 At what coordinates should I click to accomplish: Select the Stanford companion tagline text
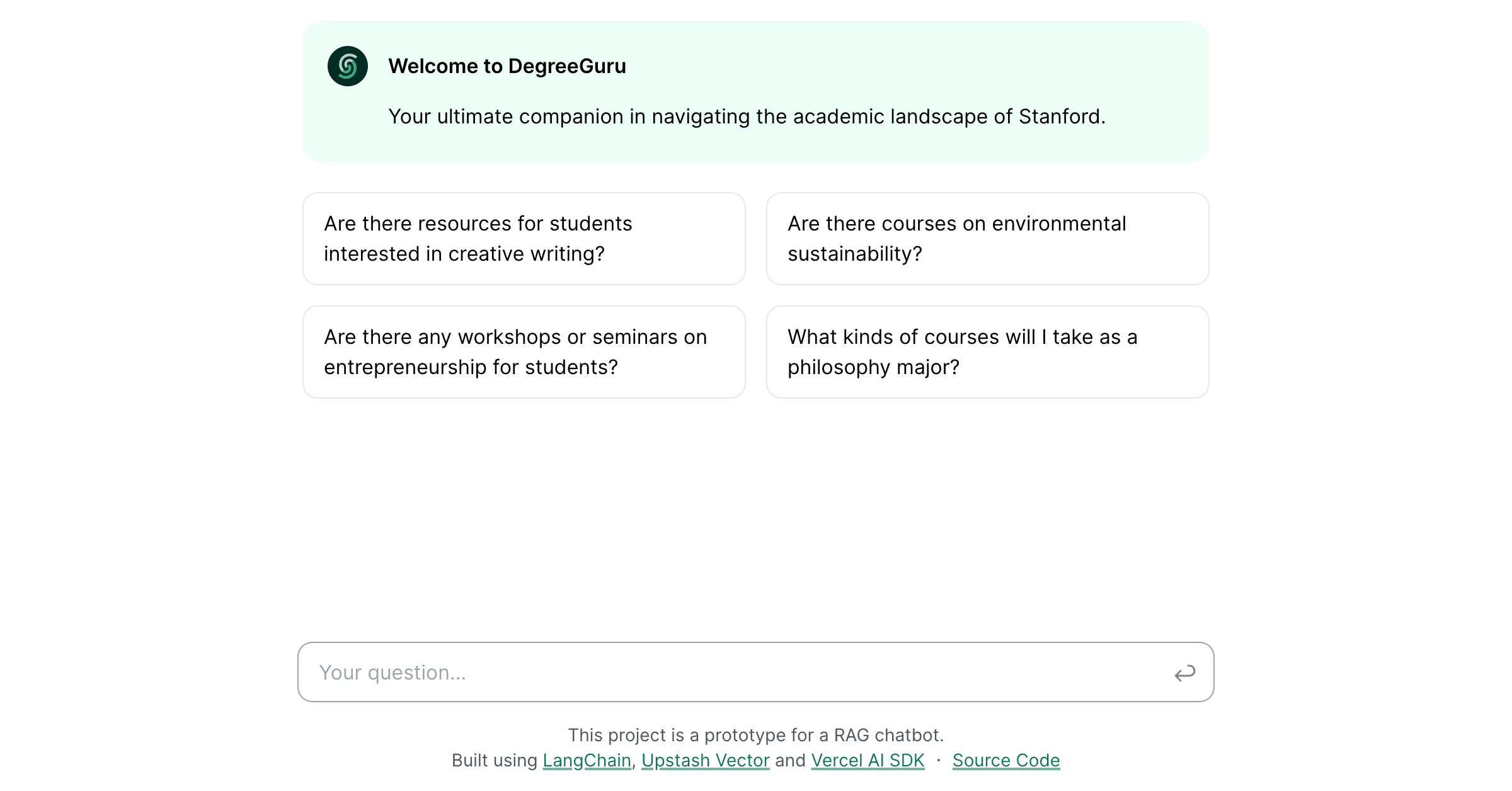[x=747, y=117]
